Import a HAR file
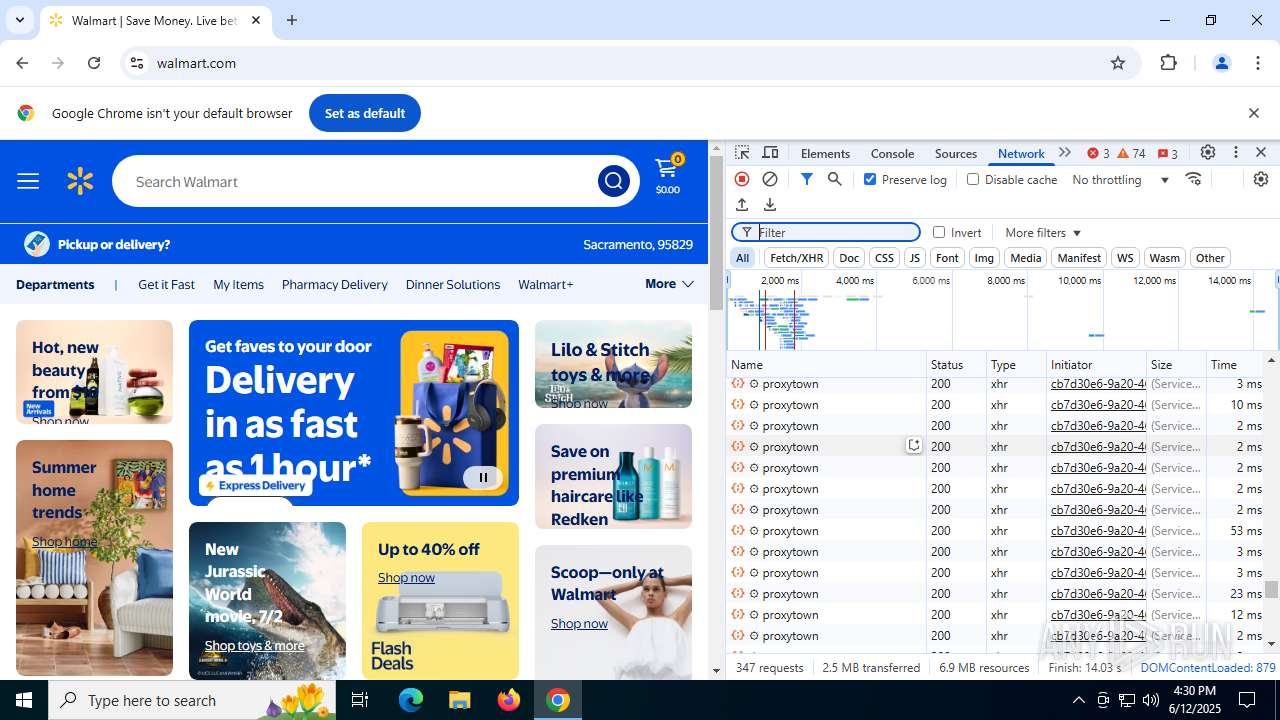1280x720 pixels. coord(742,205)
